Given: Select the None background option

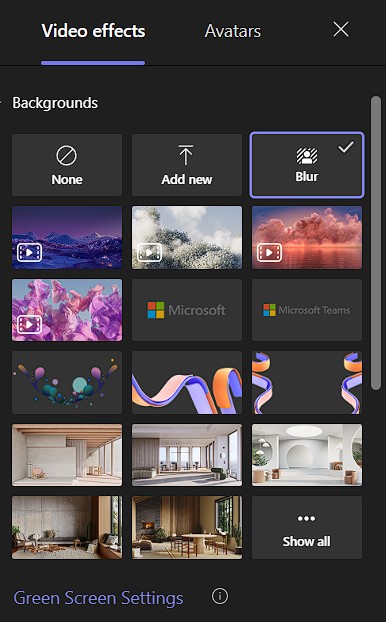Looking at the screenshot, I should point(67,165).
